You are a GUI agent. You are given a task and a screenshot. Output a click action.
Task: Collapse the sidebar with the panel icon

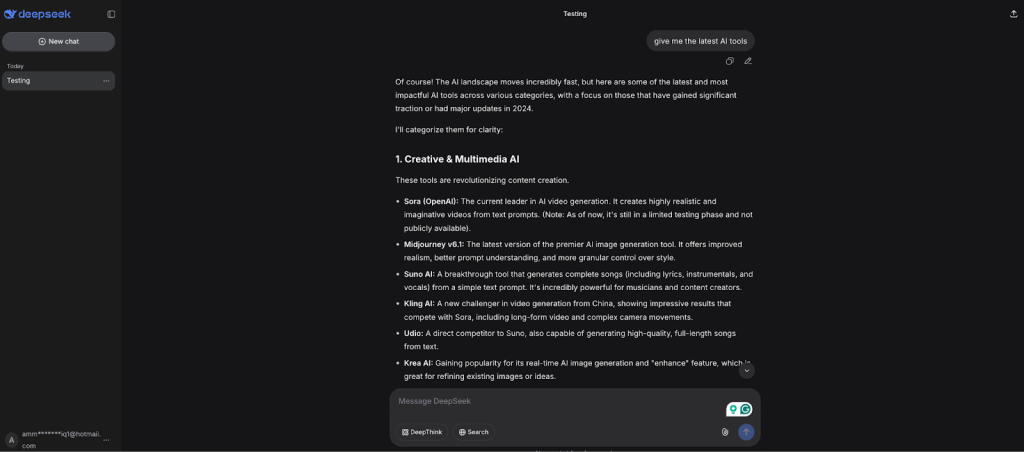(x=111, y=14)
